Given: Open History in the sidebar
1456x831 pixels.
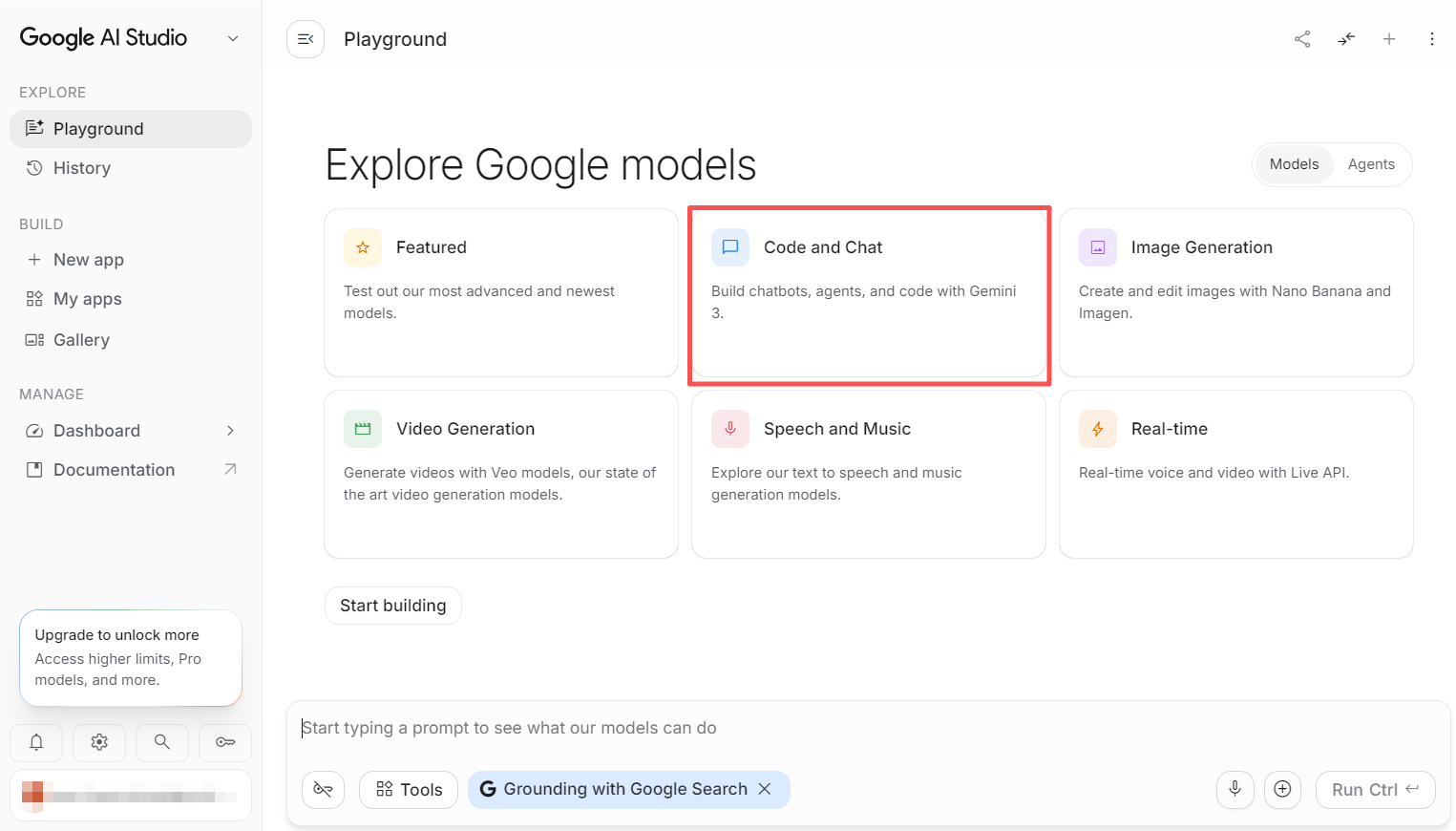Looking at the screenshot, I should (131, 168).
